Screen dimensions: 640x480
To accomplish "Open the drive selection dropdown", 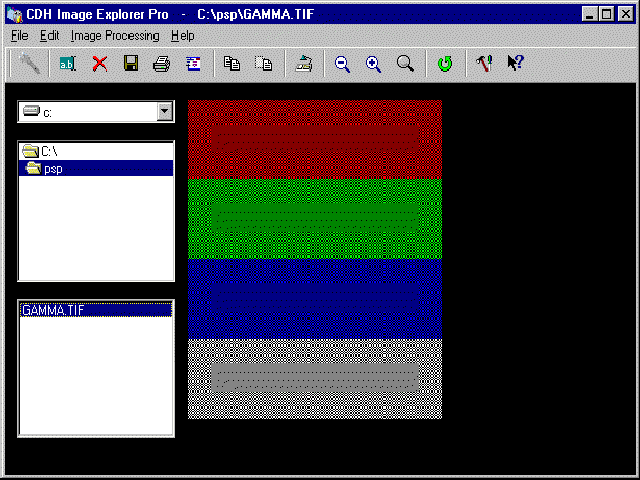I will coord(165,112).
